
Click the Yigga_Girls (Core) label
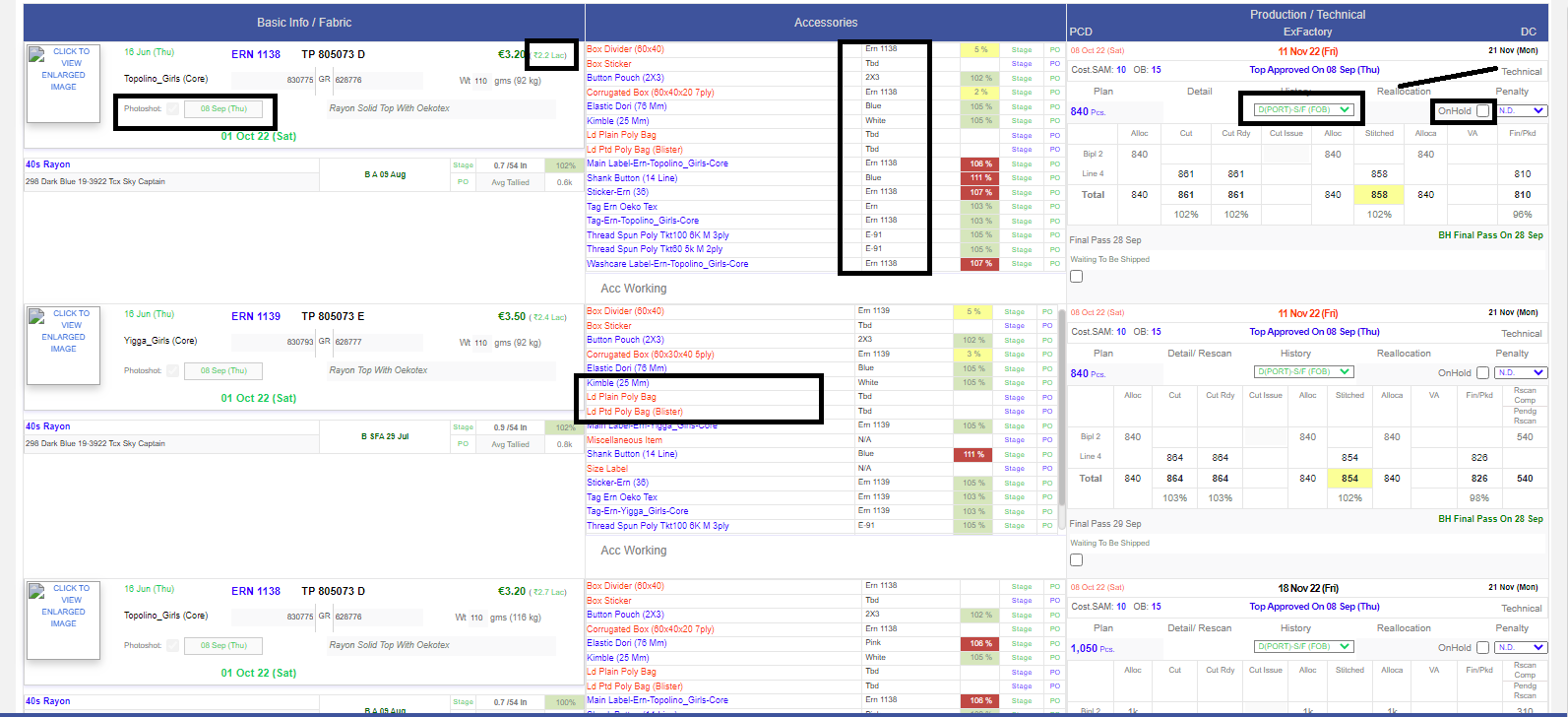160,341
